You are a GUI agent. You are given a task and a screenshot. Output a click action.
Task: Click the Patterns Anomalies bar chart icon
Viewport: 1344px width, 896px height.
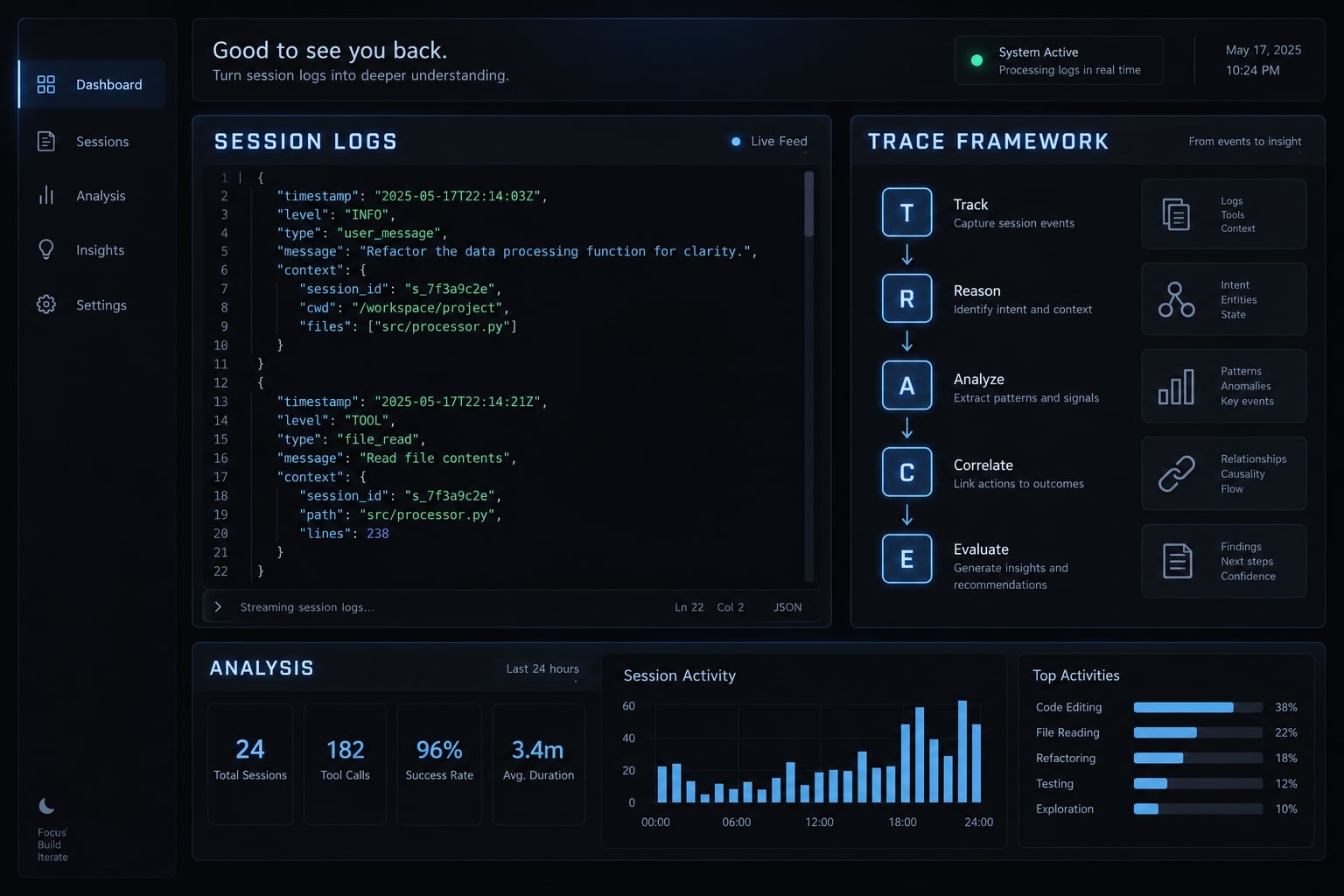[x=1177, y=386]
